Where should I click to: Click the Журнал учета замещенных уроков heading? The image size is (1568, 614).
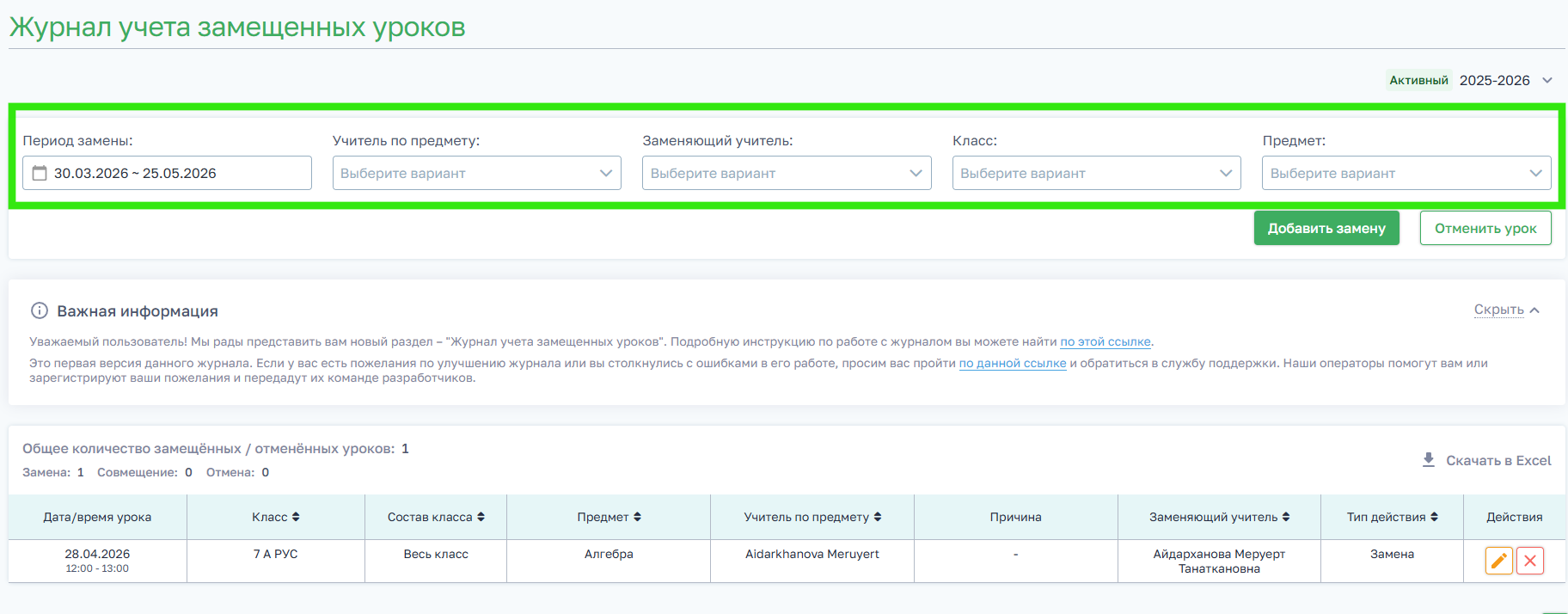(237, 27)
